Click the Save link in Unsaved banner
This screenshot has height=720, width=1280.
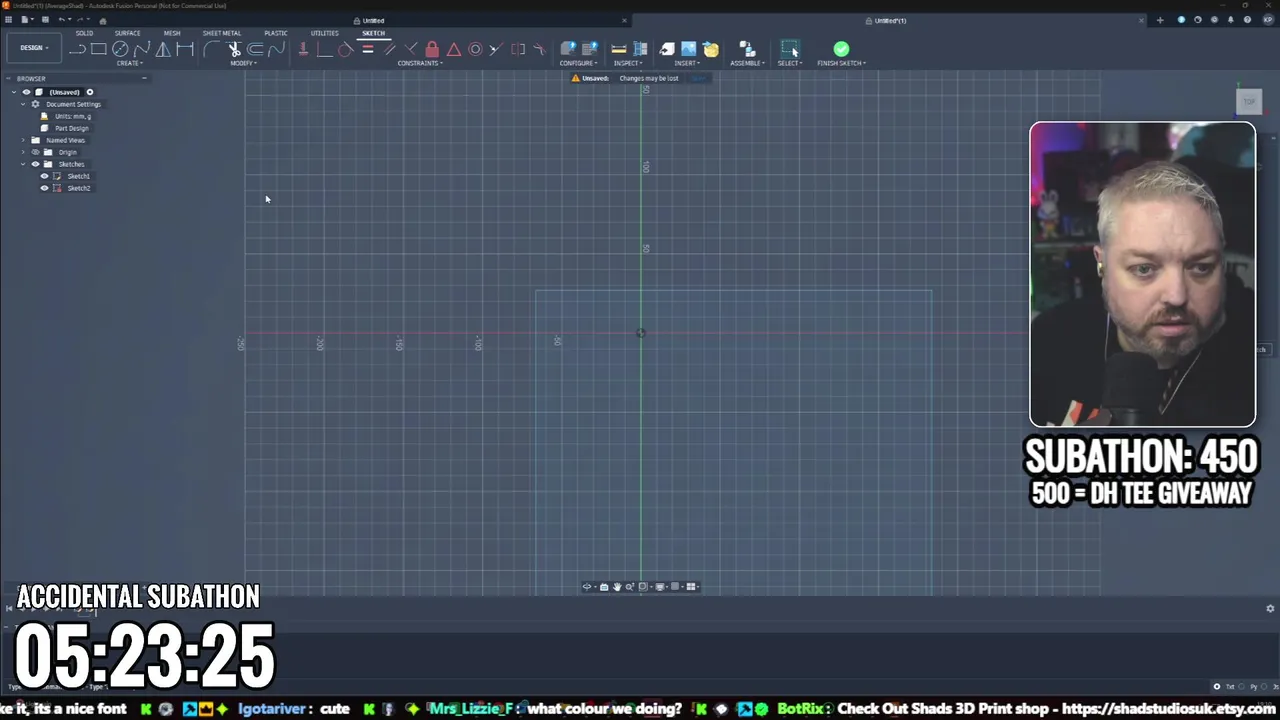pos(698,78)
